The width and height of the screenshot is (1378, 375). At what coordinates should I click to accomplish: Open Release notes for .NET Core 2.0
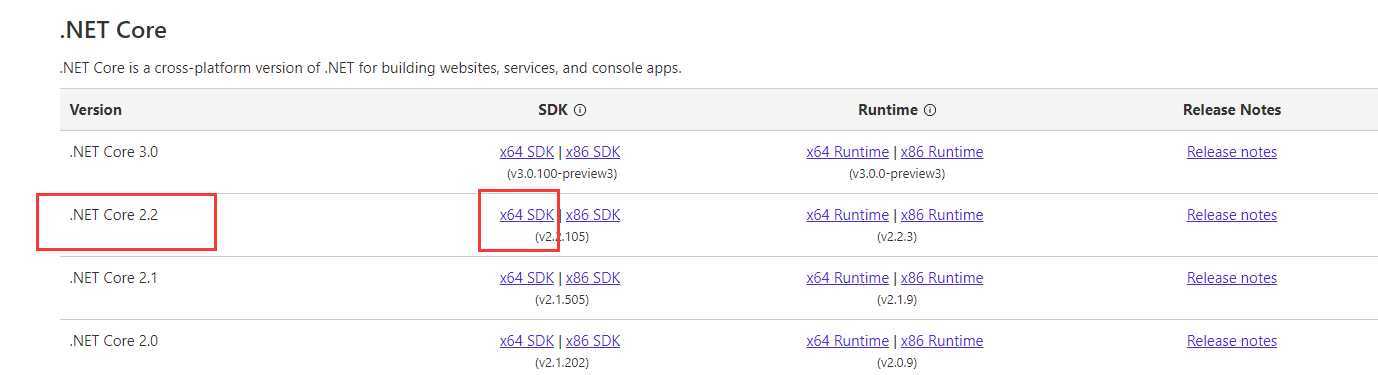tap(1232, 341)
